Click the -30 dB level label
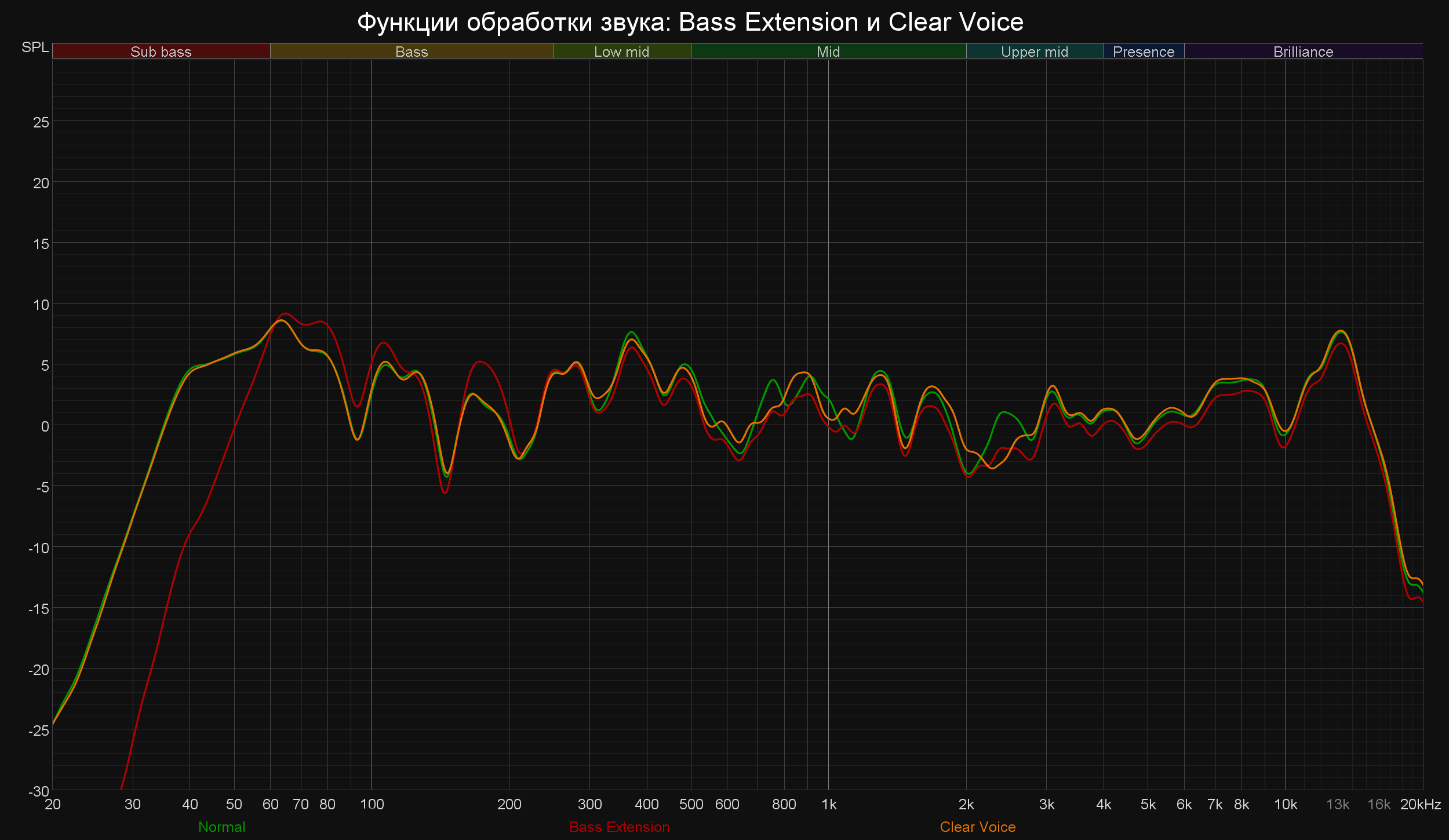1449x840 pixels. pyautogui.click(x=39, y=791)
